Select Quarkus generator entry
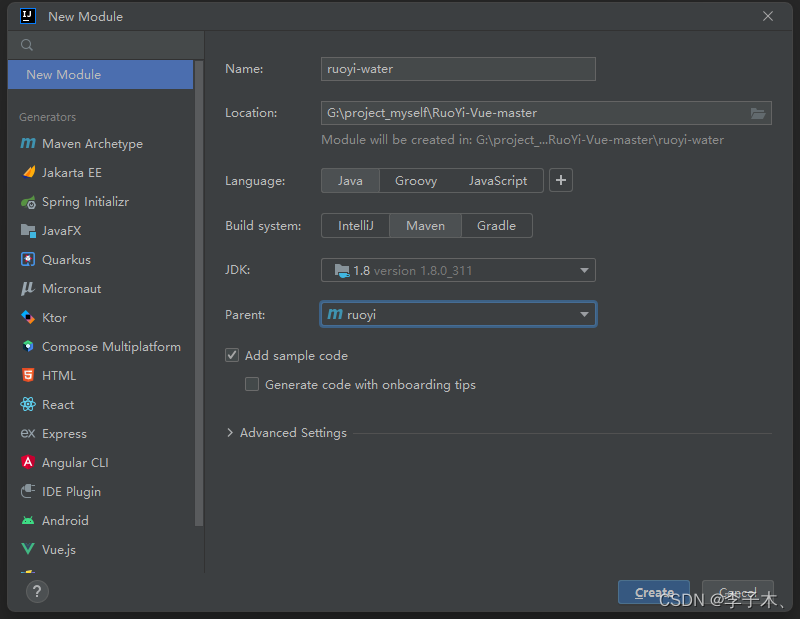 [x=101, y=260]
